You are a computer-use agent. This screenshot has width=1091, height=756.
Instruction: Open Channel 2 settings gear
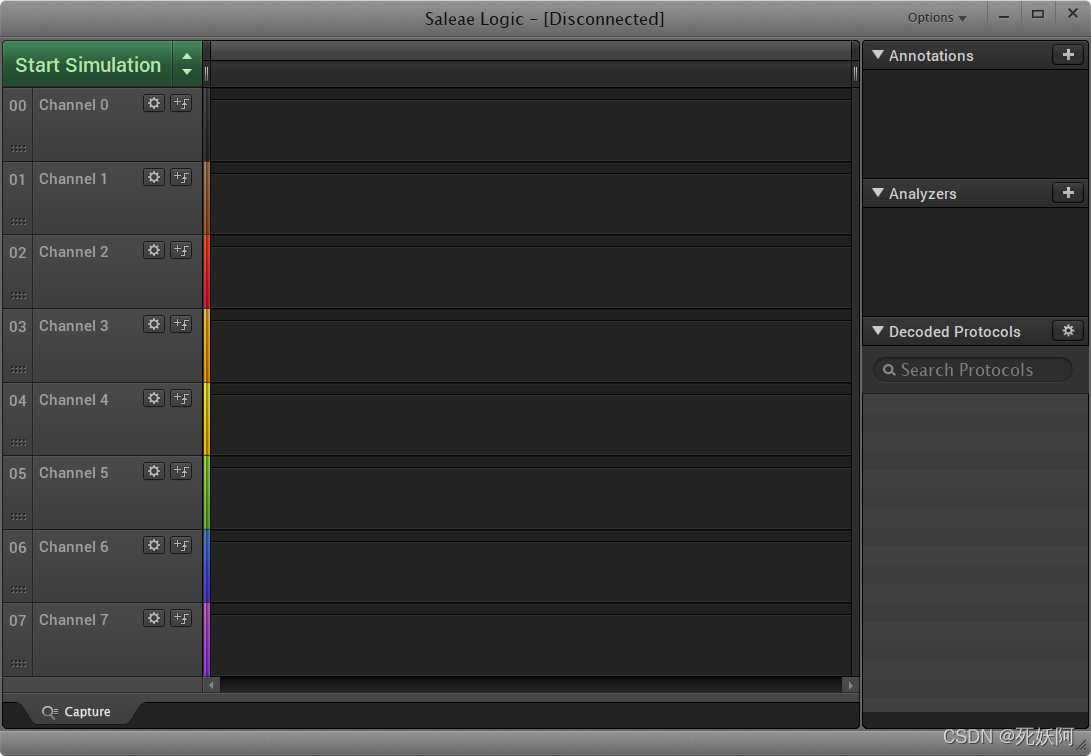153,250
